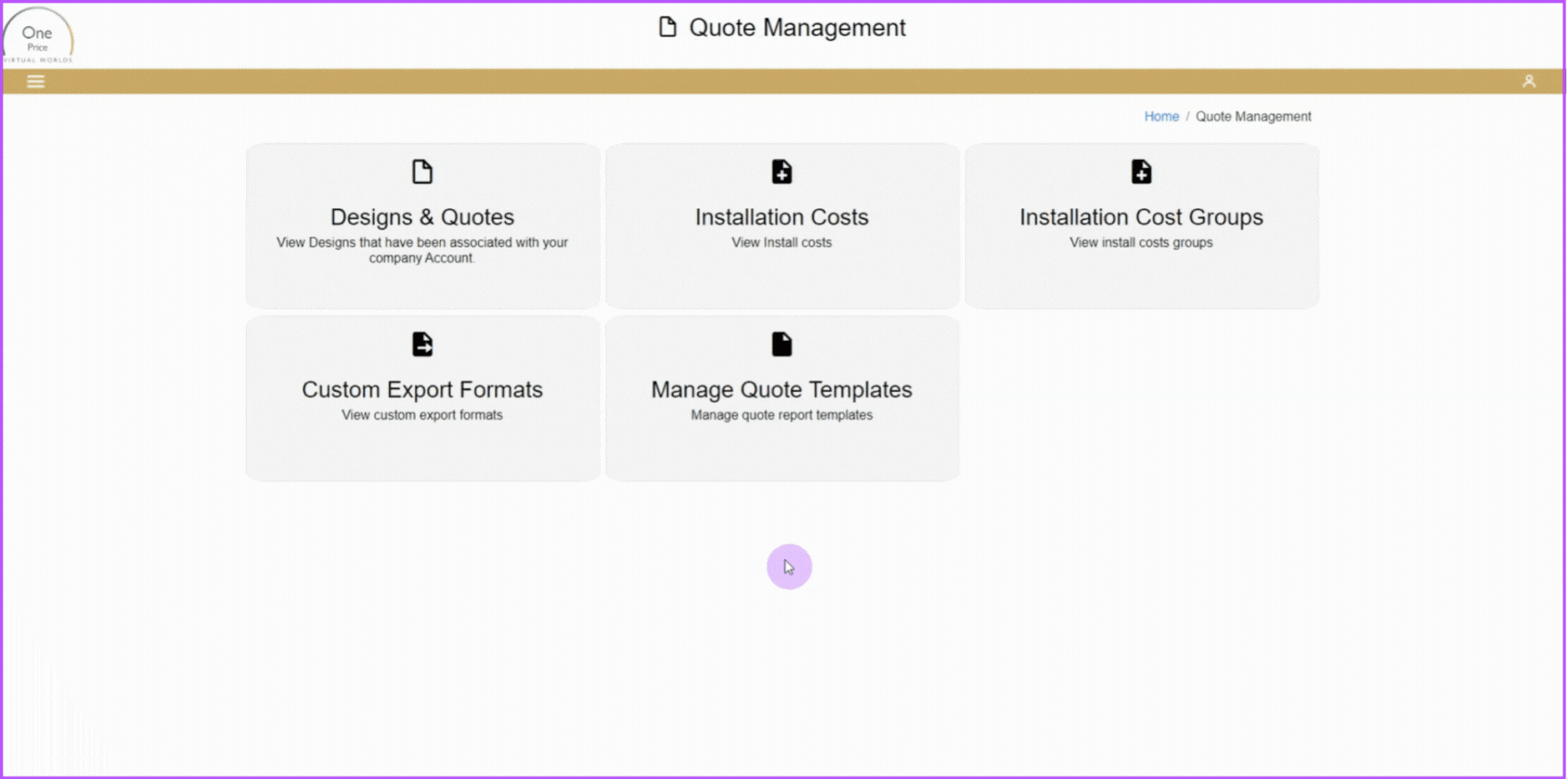Open the user profile icon

(x=1529, y=81)
